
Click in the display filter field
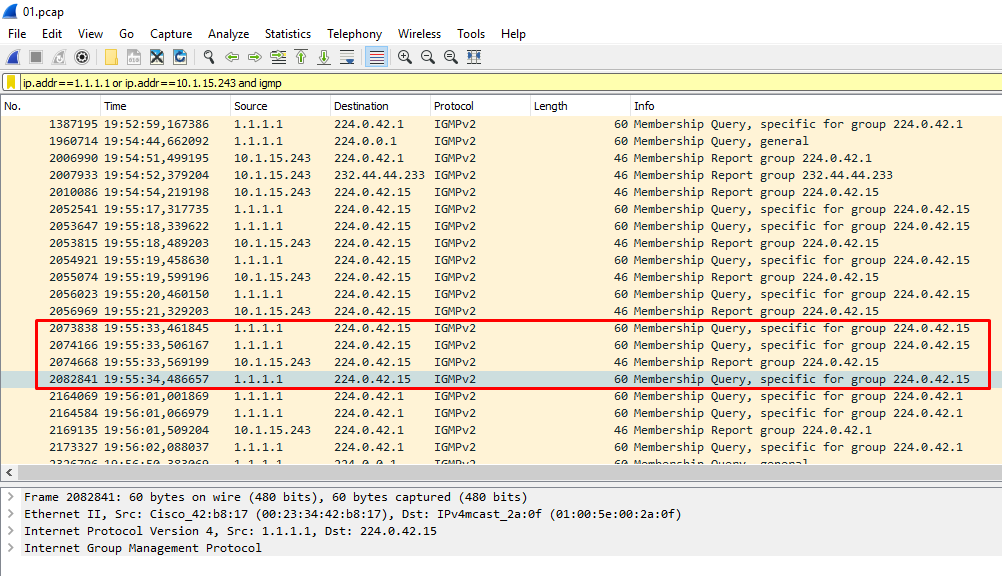tap(511, 82)
